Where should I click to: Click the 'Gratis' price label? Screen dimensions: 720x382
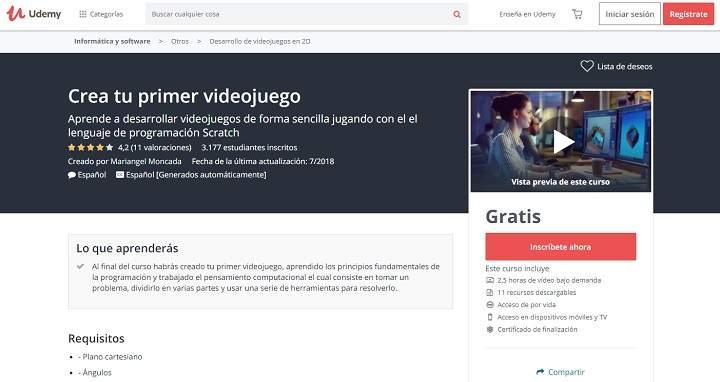513,216
